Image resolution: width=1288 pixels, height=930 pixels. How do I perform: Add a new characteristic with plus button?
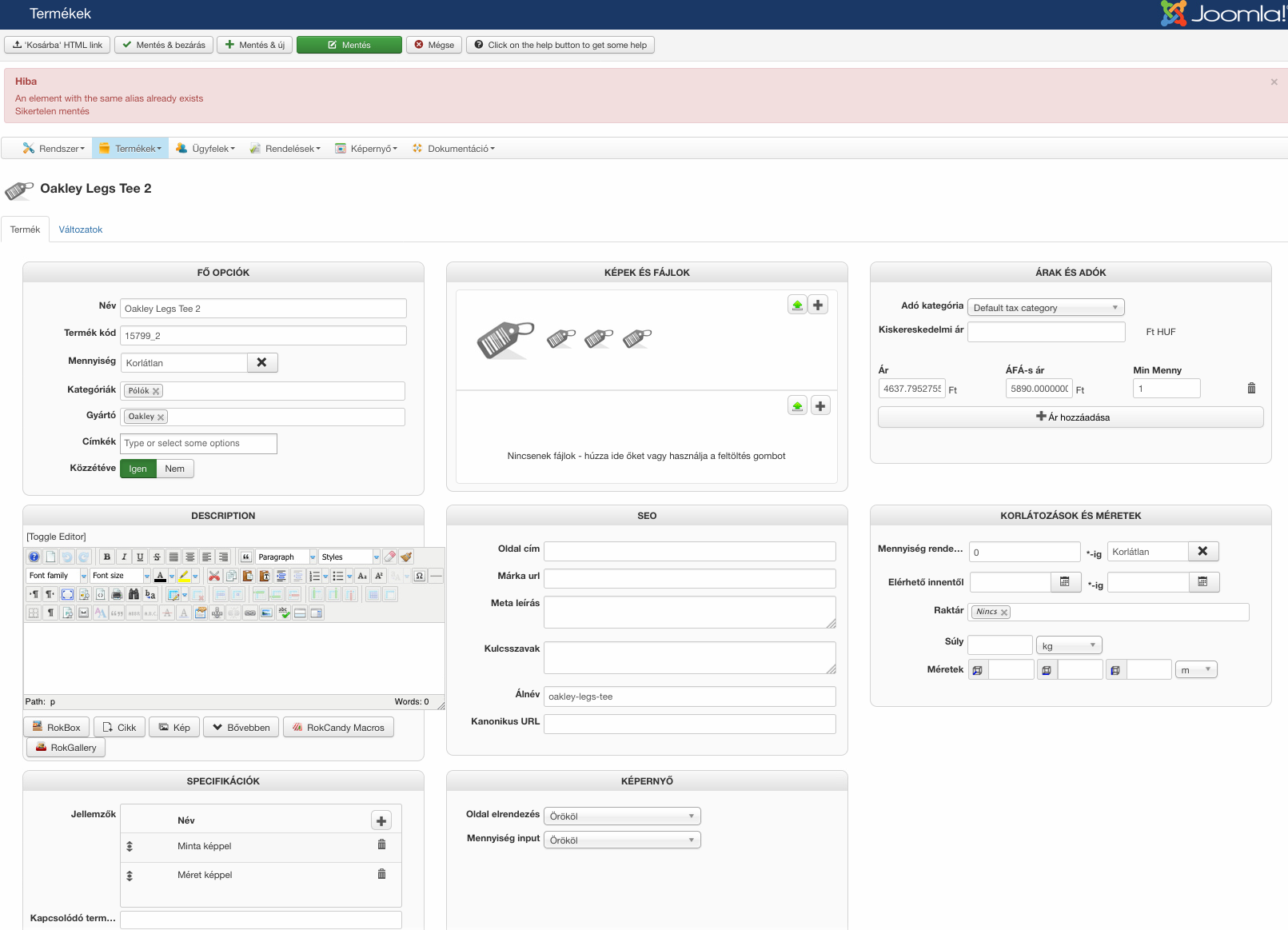click(381, 820)
